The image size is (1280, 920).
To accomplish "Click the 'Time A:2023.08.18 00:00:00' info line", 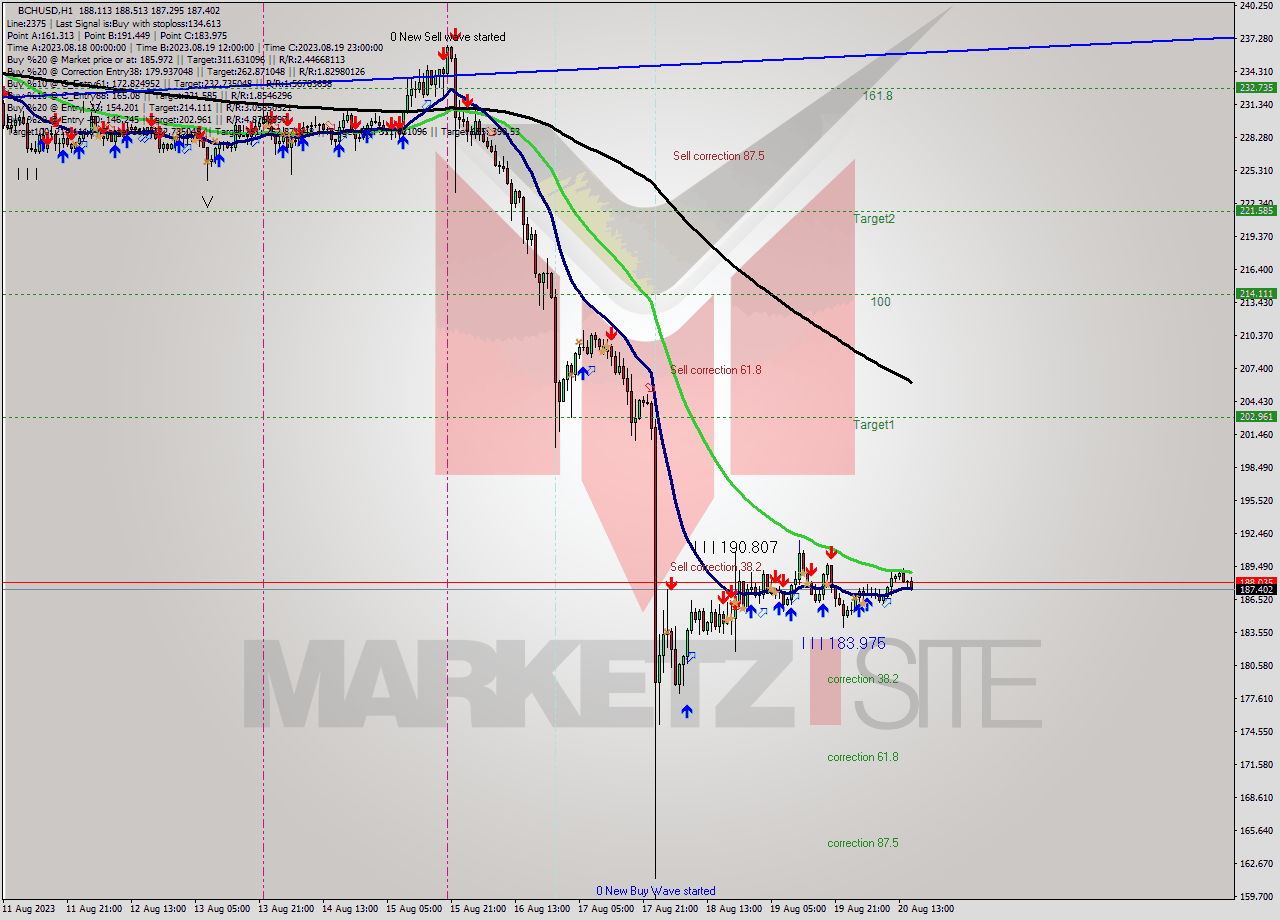I will 65,47.
